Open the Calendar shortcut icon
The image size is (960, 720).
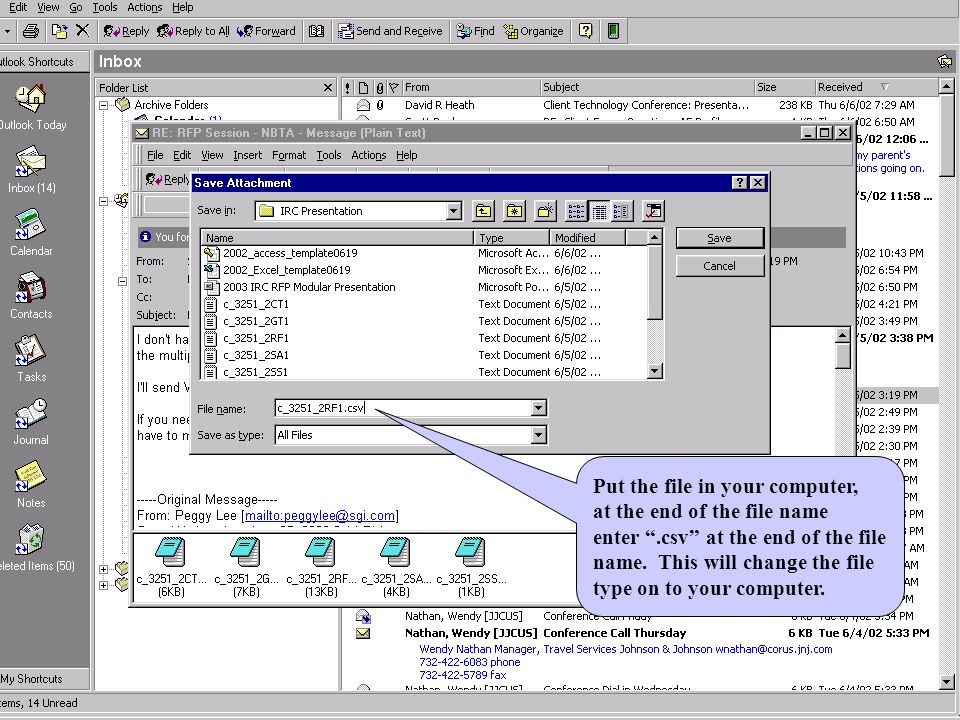(31, 225)
